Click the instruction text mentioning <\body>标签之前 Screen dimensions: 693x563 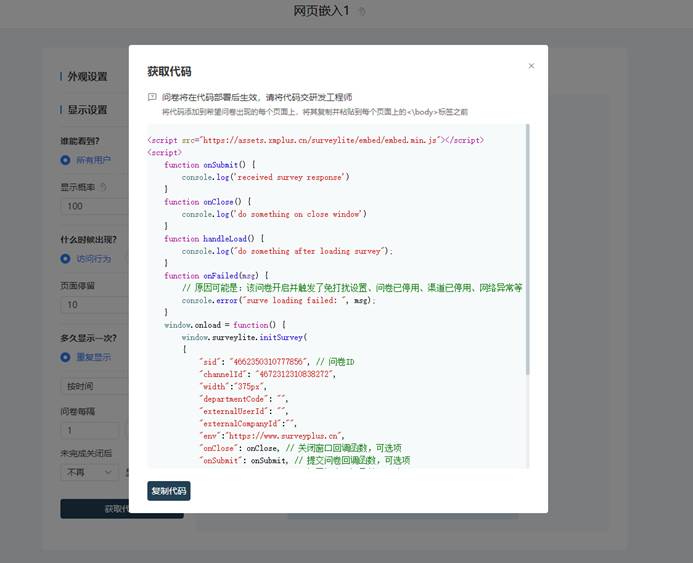point(315,112)
